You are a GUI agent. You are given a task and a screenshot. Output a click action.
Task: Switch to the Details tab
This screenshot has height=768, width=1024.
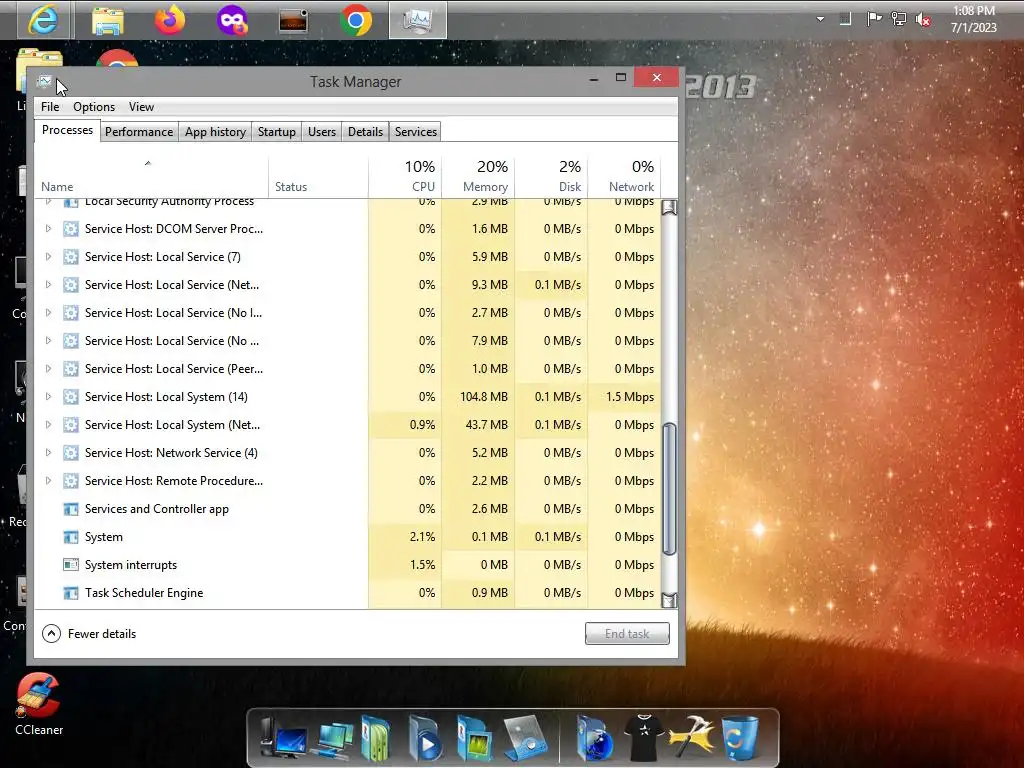pos(366,132)
